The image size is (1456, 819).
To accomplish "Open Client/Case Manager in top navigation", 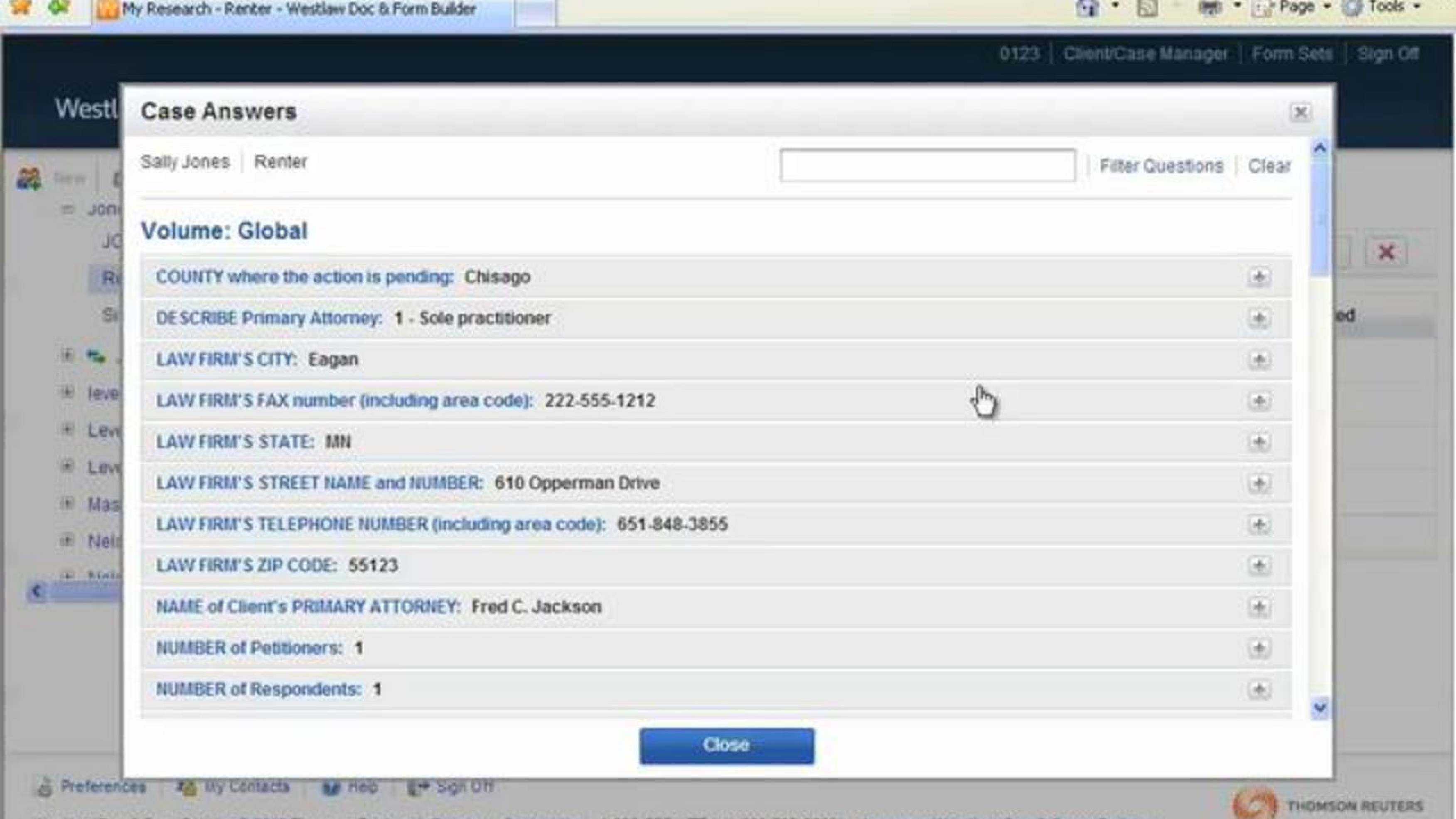I will click(x=1145, y=54).
